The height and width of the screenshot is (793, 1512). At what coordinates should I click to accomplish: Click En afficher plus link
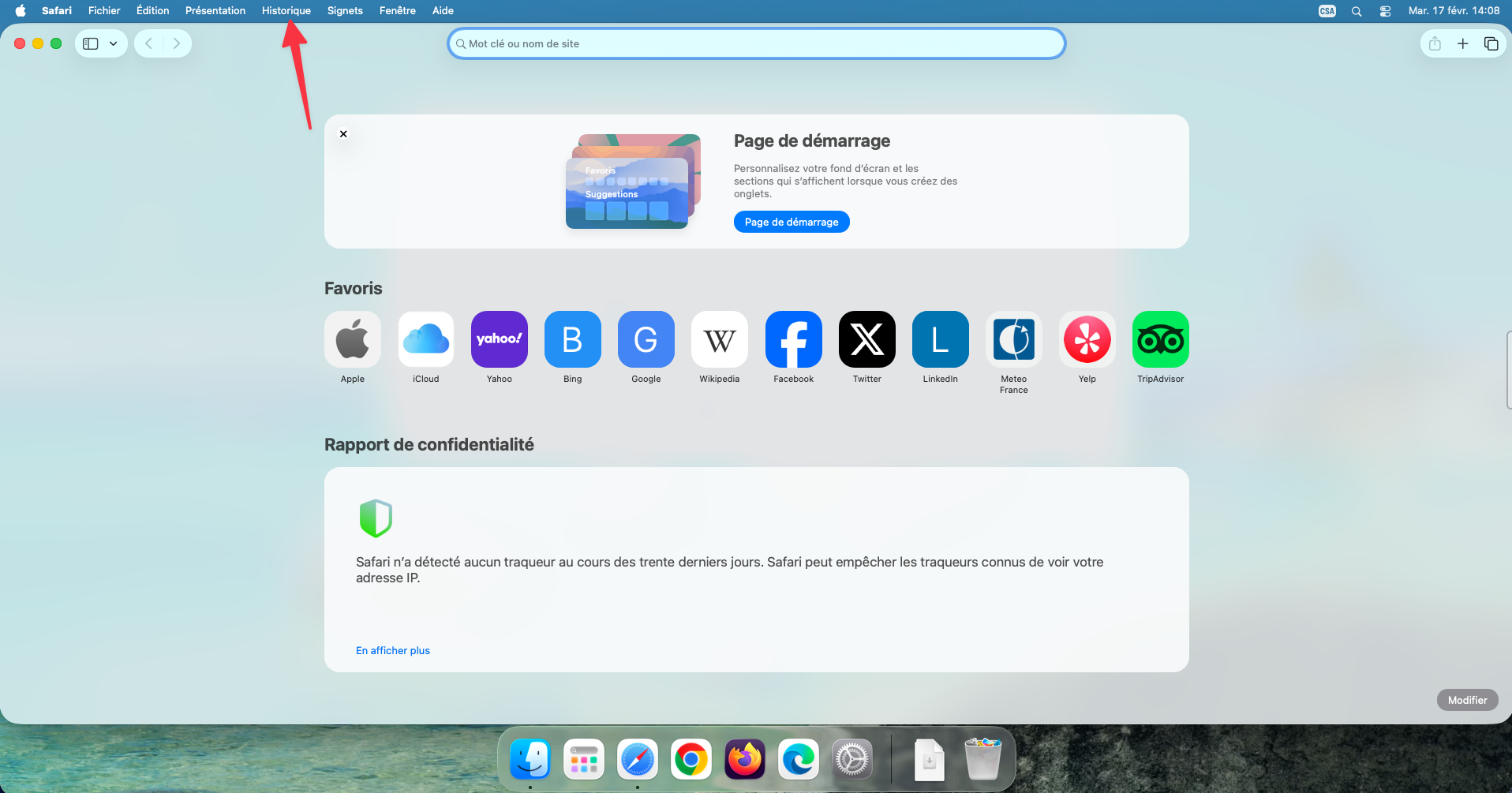393,651
